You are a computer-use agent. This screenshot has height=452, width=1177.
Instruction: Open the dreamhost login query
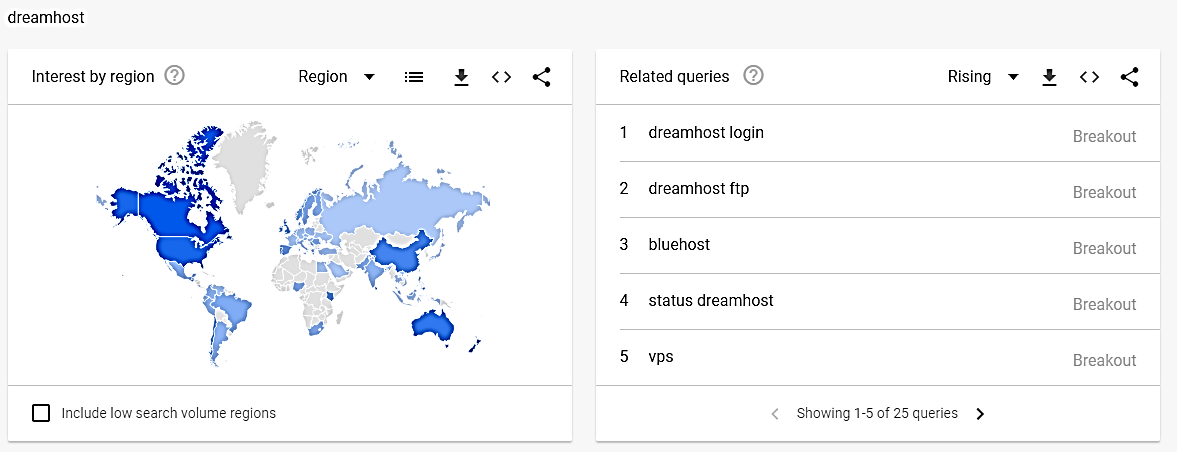(x=706, y=133)
